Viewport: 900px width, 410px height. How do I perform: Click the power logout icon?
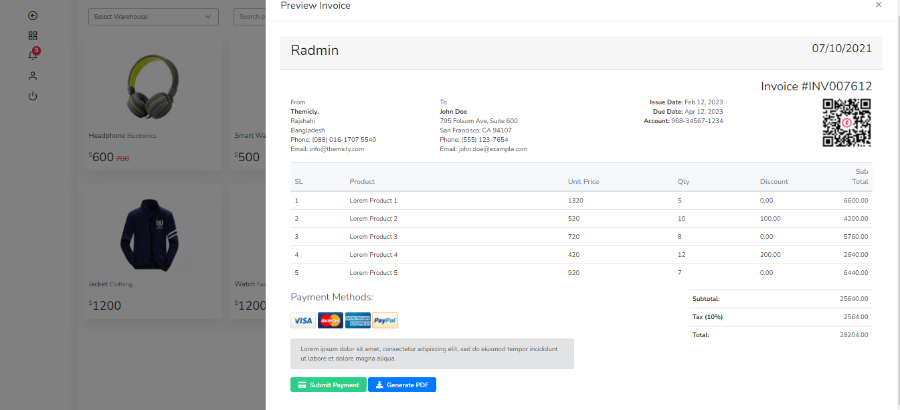33,96
